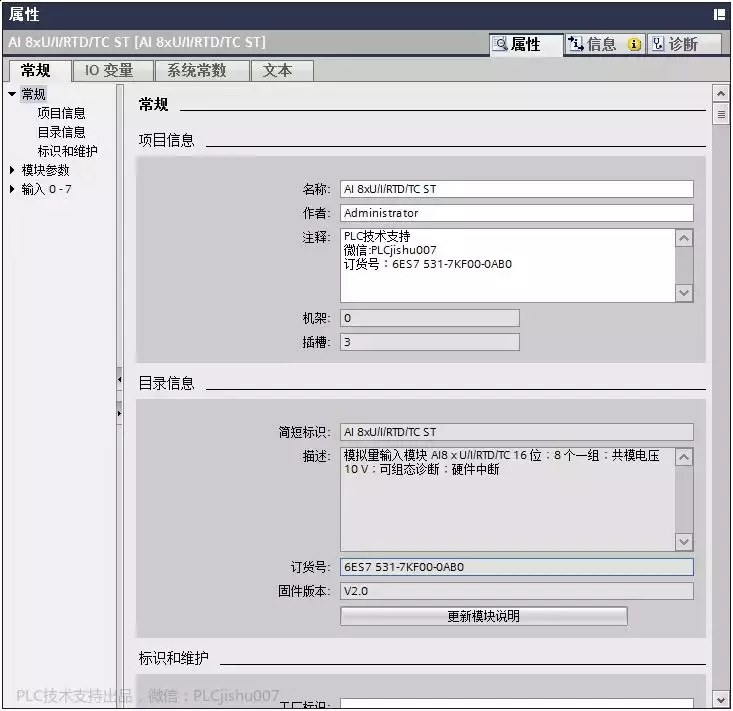Click the yellow info indicator icon
Screen dimensions: 733x711
point(634,44)
